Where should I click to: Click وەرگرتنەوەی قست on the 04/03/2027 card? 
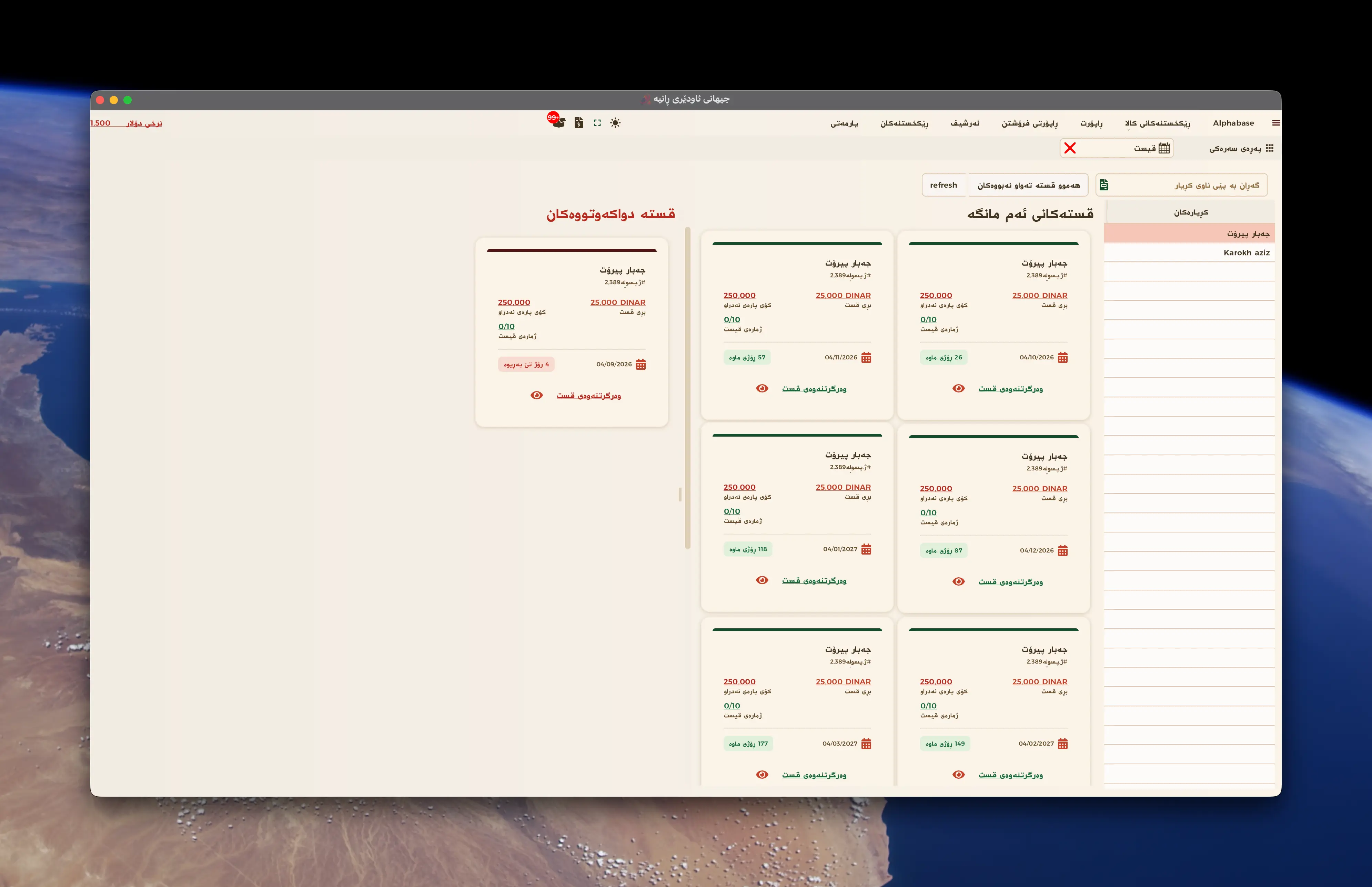click(x=814, y=775)
